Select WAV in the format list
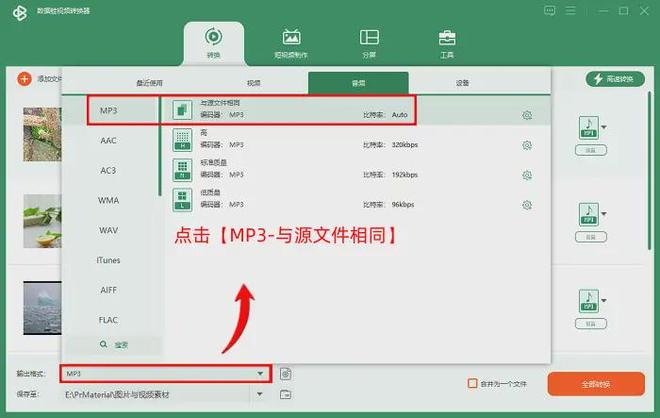Viewport: 660px width, 418px height. [x=108, y=230]
